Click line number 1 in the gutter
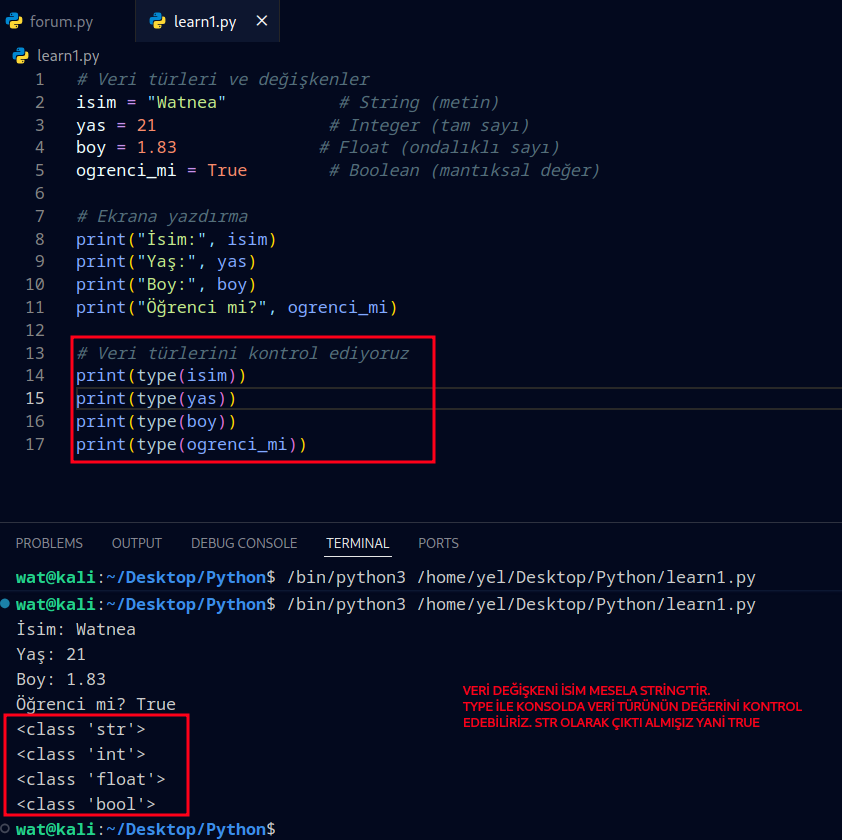This screenshot has width=842, height=840. tap(40, 79)
